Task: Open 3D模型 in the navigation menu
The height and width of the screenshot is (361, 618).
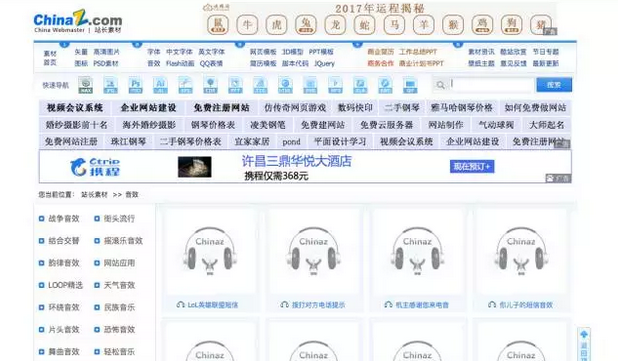Action: 292,52
